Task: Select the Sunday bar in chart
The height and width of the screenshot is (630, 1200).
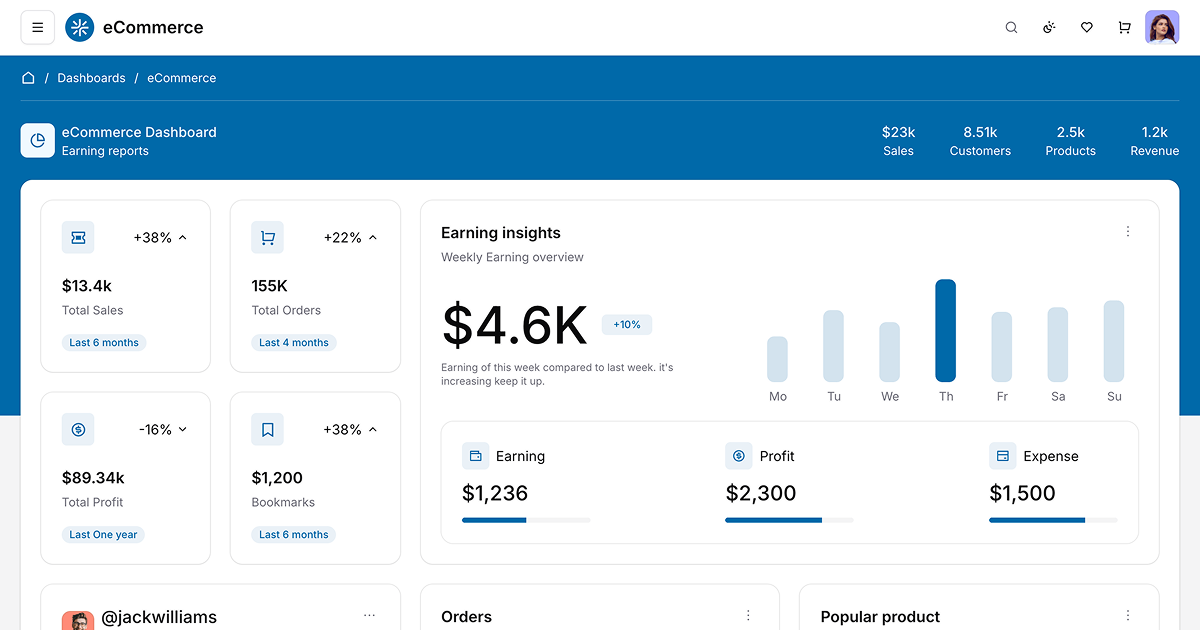Action: point(1114,341)
